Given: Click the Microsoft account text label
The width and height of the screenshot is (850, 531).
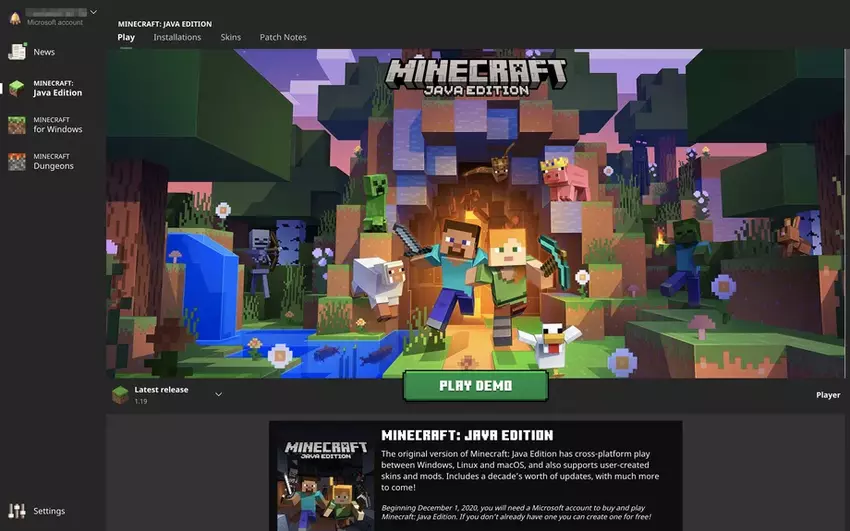Looking at the screenshot, I should 55,22.
